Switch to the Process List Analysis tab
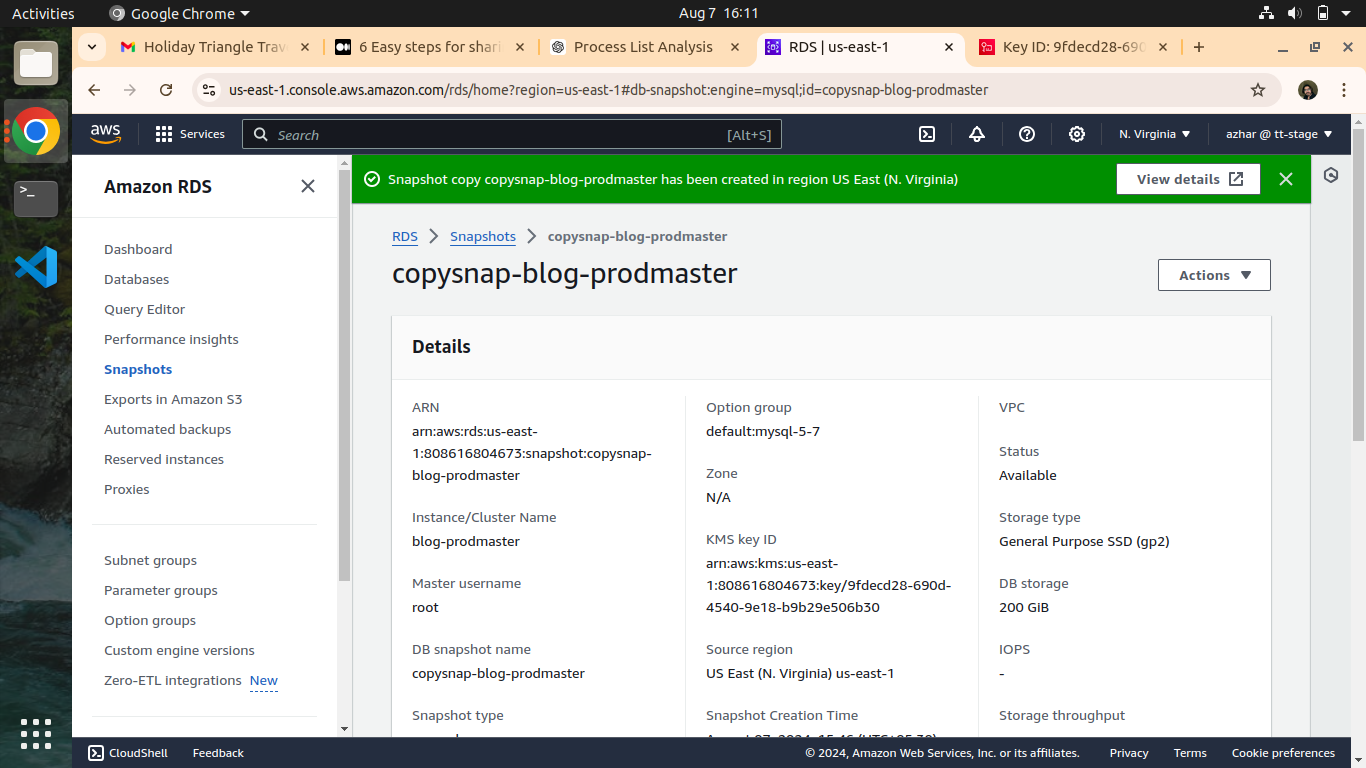This screenshot has width=1366, height=768. point(643,47)
